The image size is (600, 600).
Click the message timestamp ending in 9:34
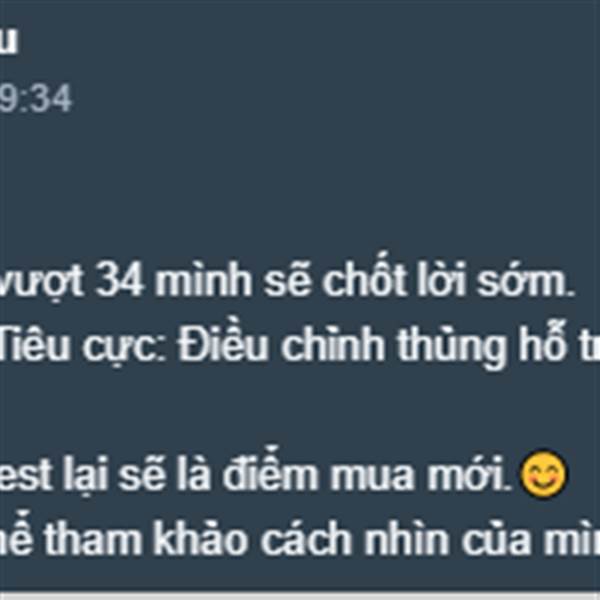36,99
